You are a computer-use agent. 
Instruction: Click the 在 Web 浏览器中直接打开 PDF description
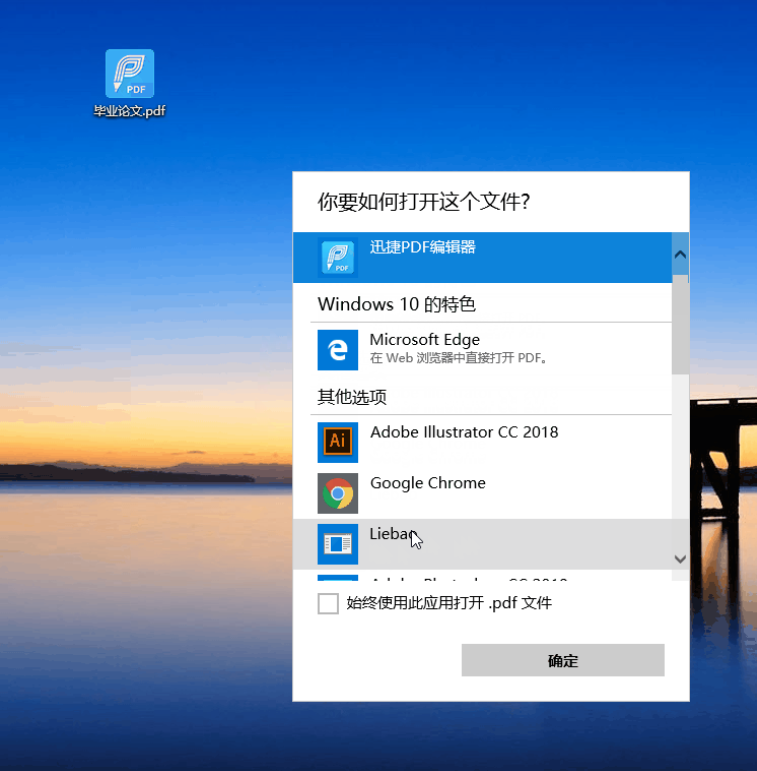pos(458,358)
